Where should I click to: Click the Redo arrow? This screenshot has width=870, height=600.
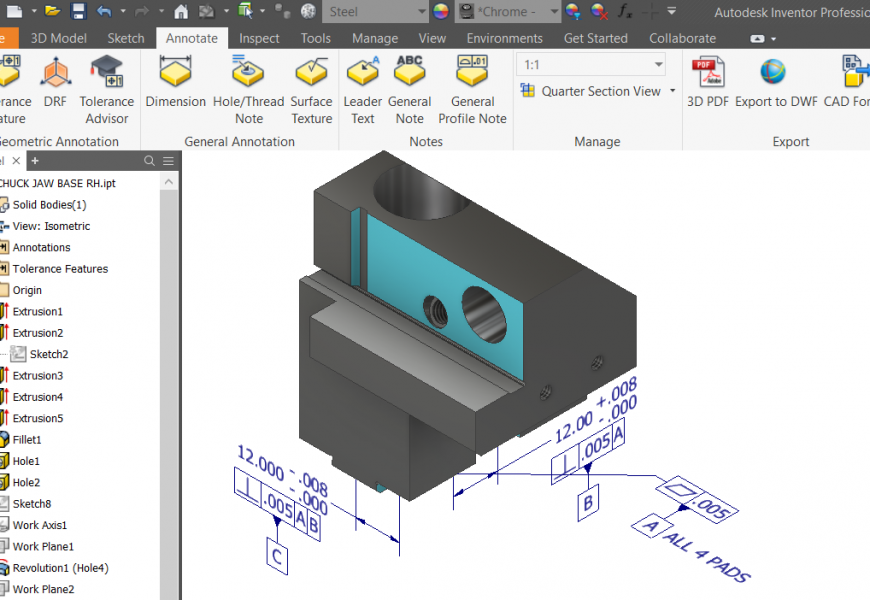(143, 11)
